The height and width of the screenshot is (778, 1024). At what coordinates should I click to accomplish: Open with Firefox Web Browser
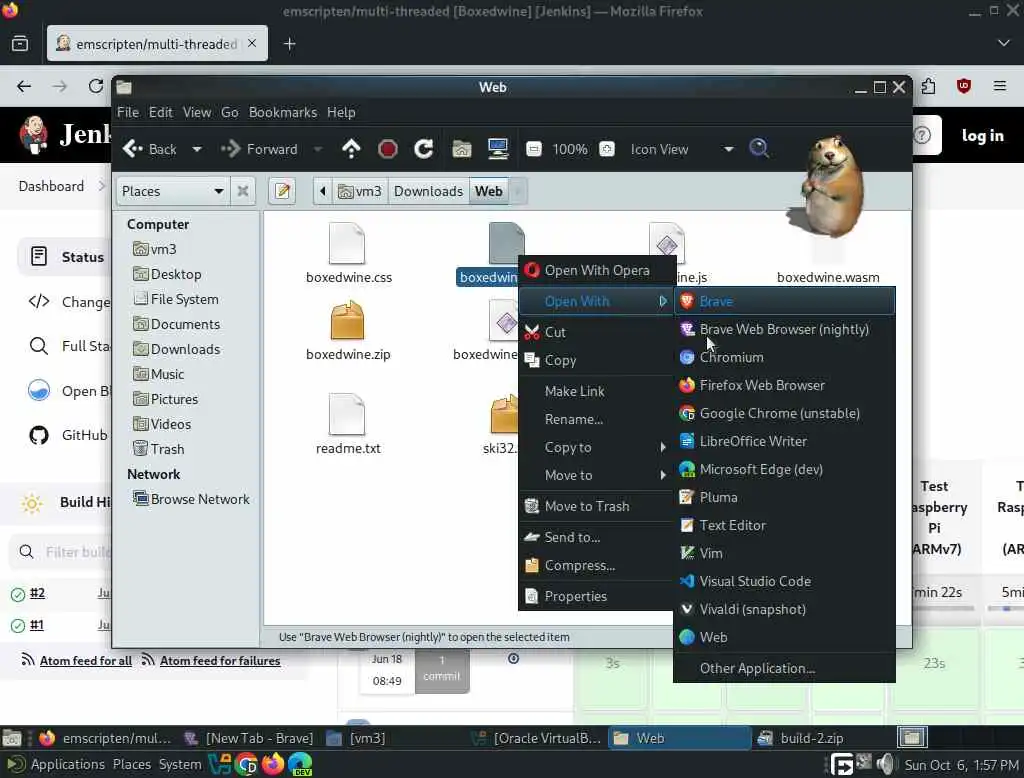click(x=784, y=385)
